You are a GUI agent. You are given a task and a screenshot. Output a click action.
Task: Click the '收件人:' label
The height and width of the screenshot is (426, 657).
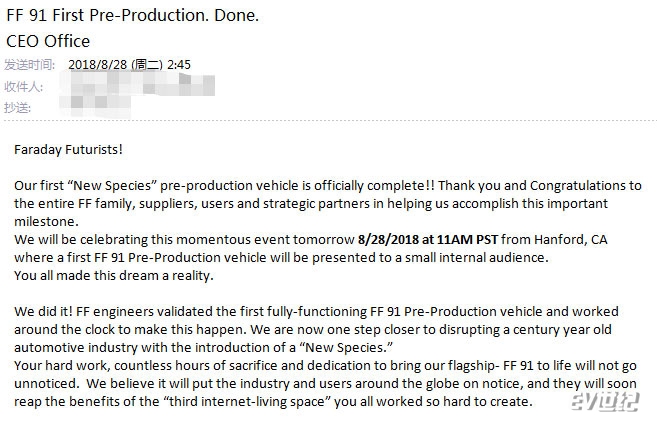pyautogui.click(x=23, y=87)
